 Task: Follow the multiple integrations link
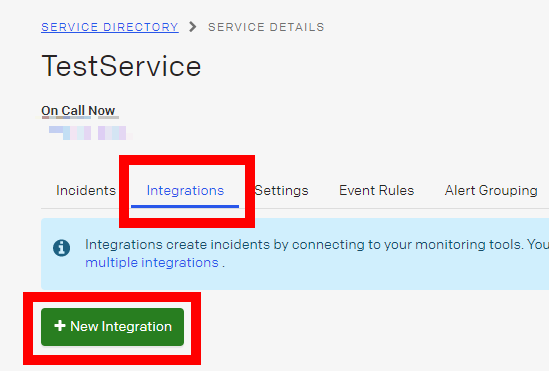pyautogui.click(x=152, y=262)
